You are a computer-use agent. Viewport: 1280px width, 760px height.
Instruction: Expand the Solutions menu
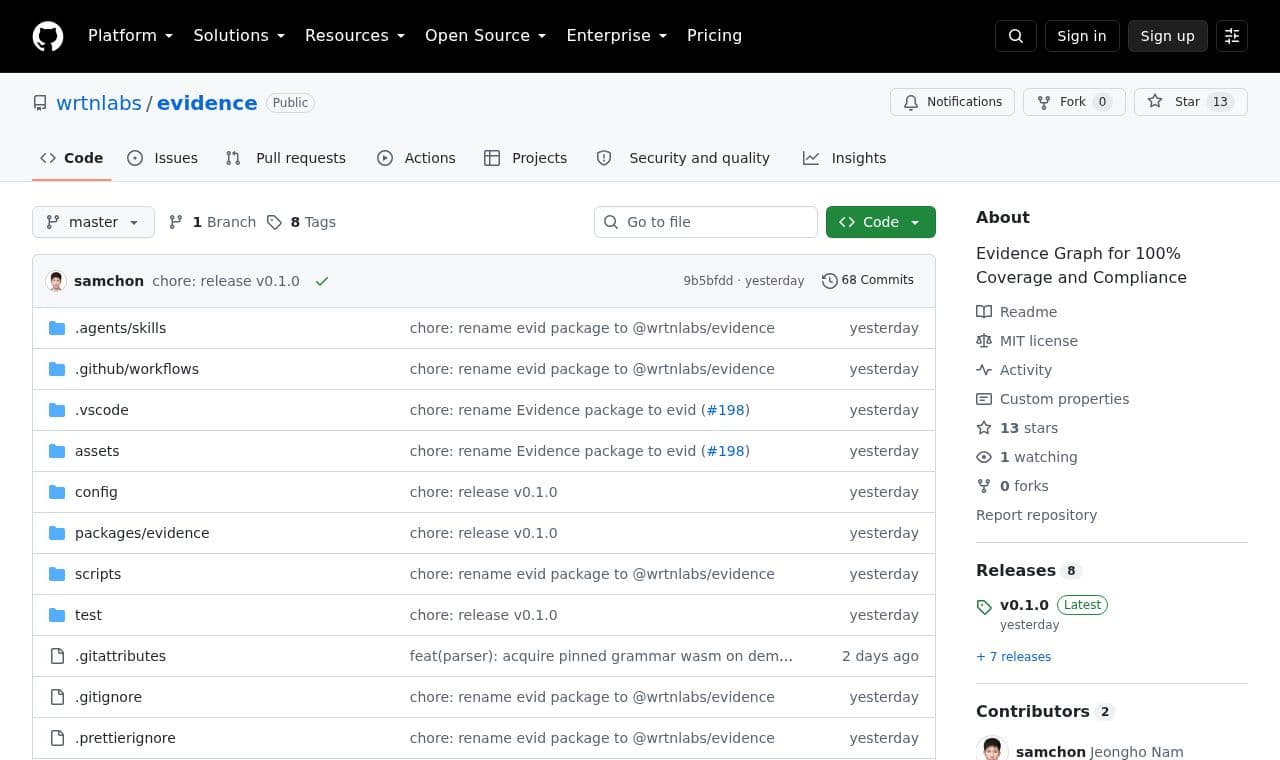coord(239,36)
